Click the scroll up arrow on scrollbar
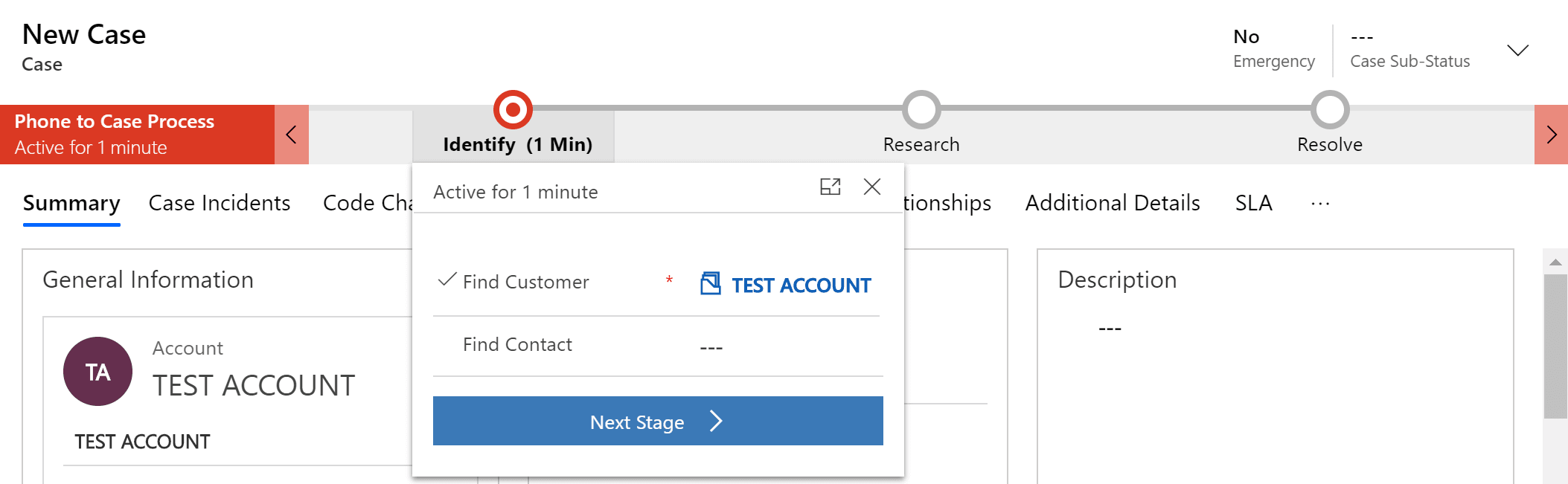This screenshot has width=1568, height=484. 1555,262
